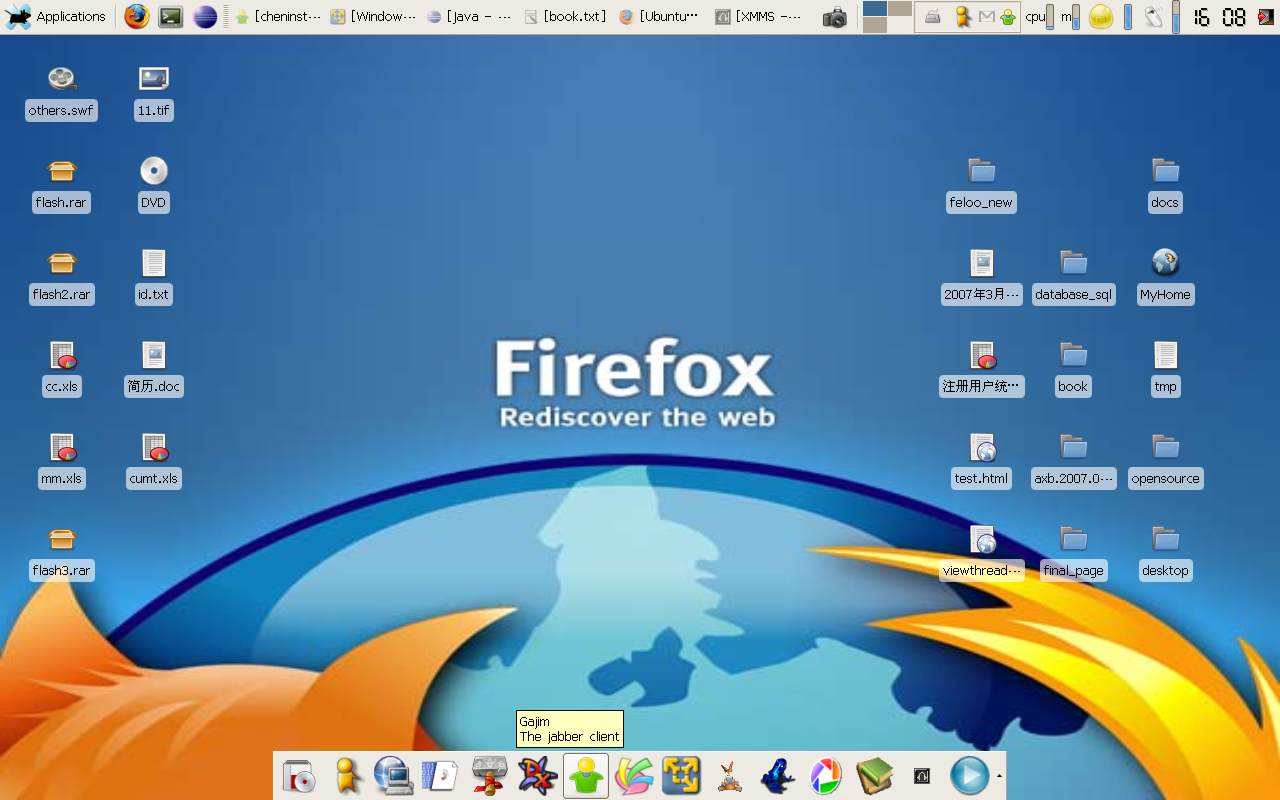This screenshot has width=1280, height=800.
Task: Open the Applications menu
Action: pos(55,17)
